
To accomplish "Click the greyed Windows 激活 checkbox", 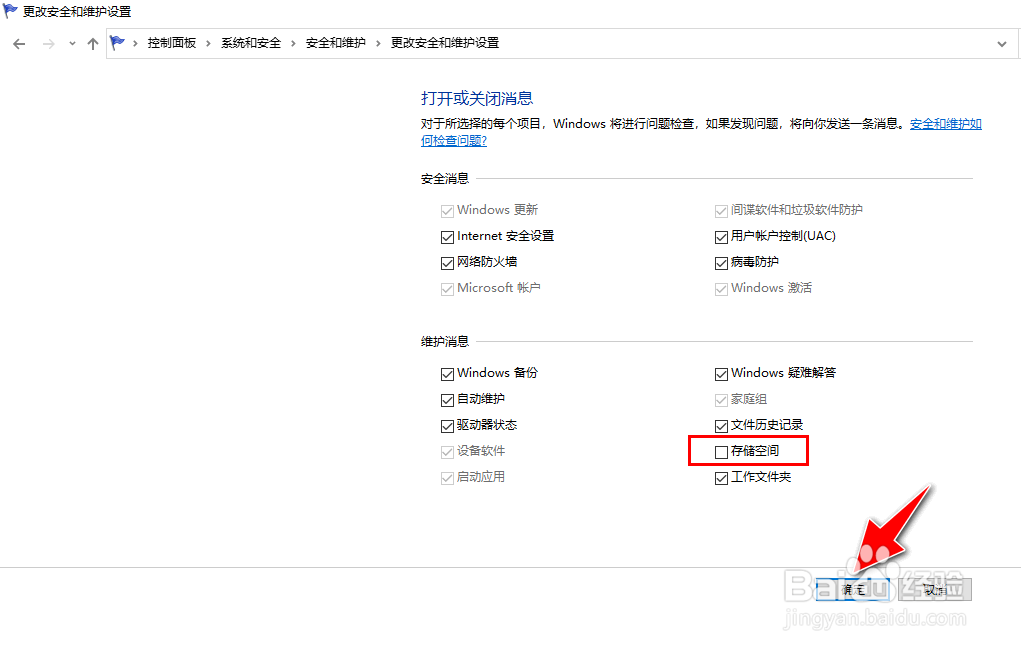I will point(721,289).
